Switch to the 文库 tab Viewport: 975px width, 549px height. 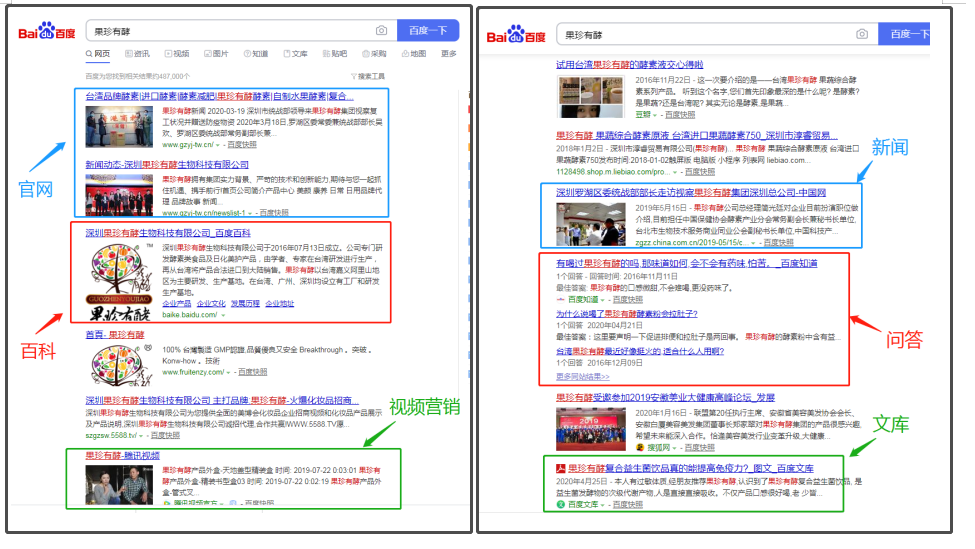pyautogui.click(x=295, y=54)
